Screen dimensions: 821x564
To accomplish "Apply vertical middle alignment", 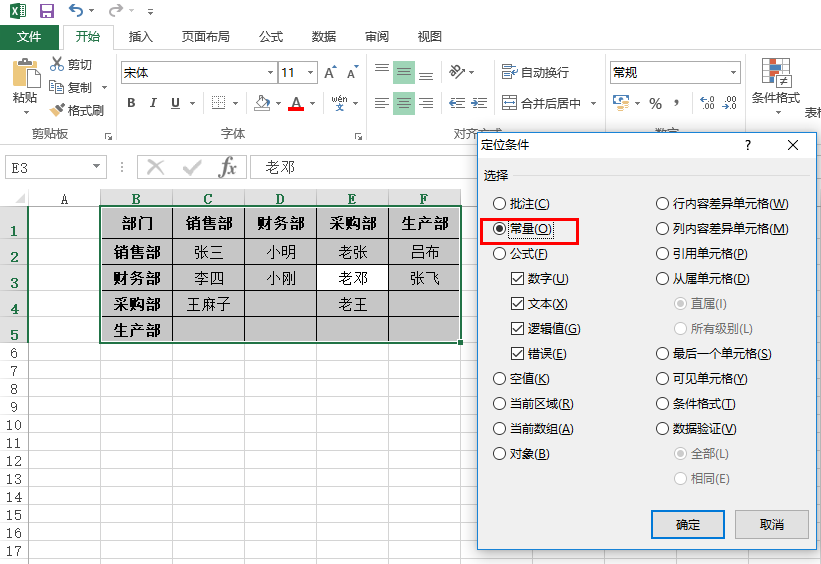I will [404, 72].
